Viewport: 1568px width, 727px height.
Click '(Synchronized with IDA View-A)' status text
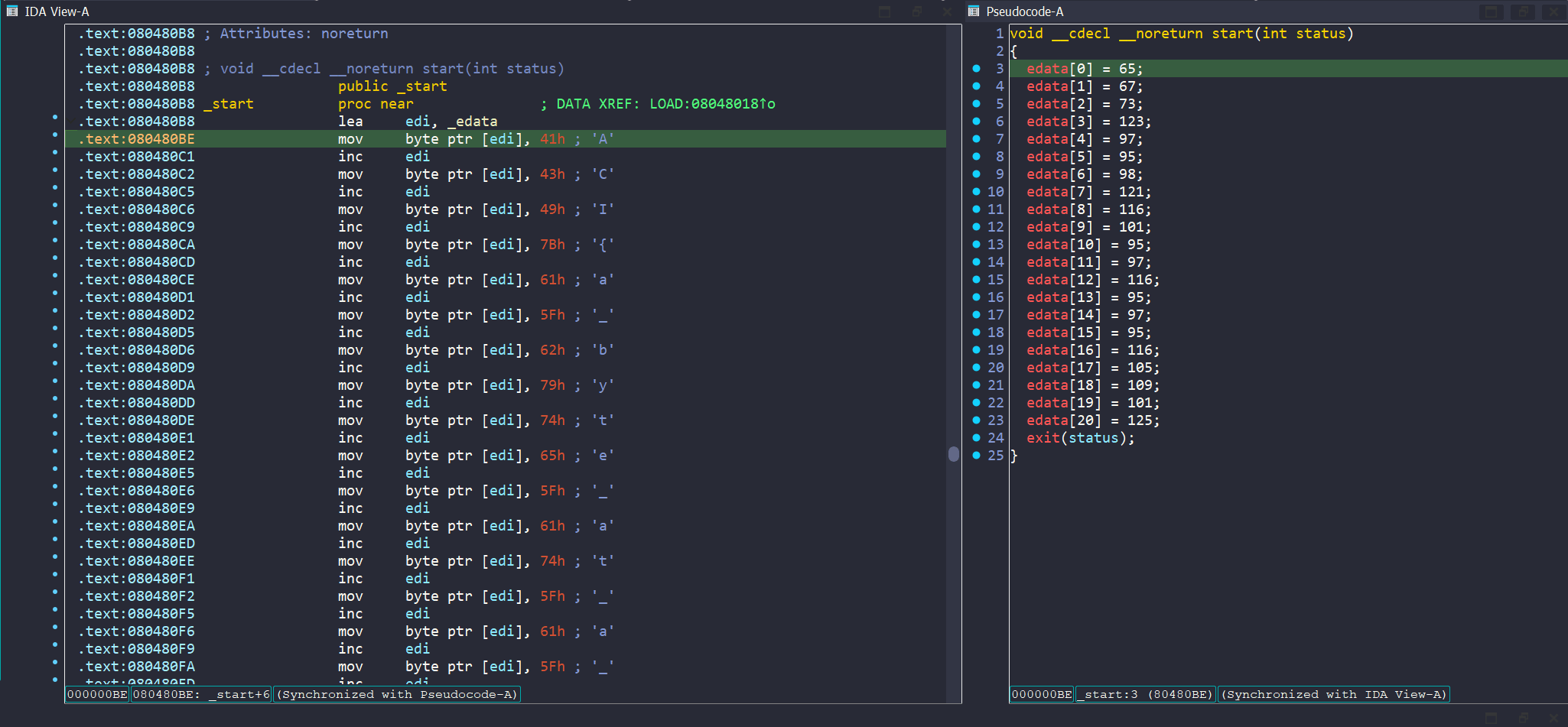tap(1333, 694)
